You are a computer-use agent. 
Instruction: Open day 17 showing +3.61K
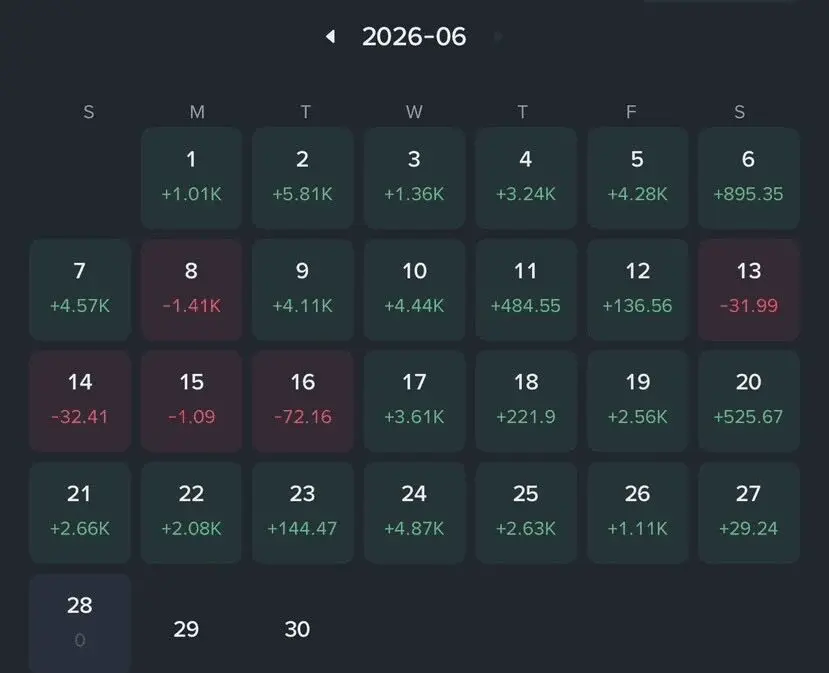(414, 401)
